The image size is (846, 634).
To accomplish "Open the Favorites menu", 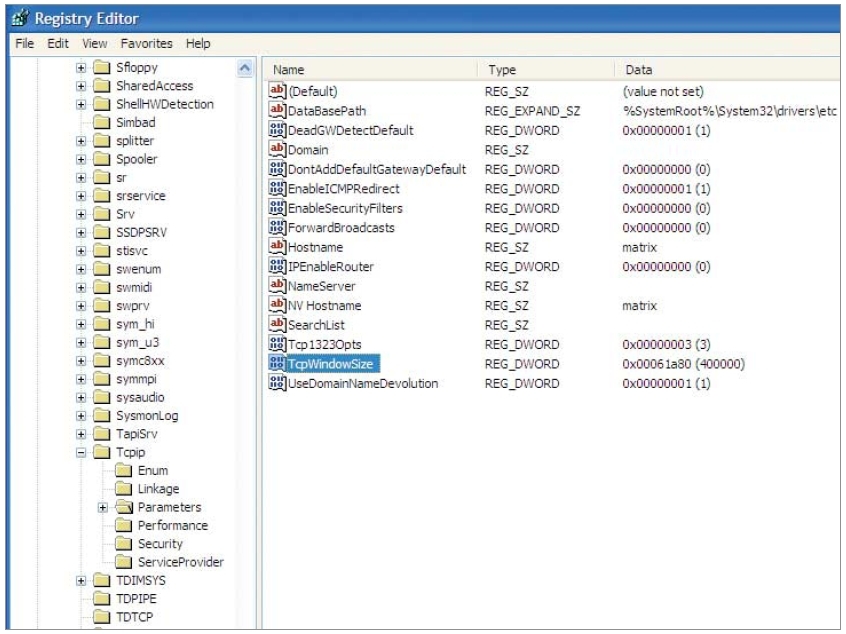I will (146, 43).
